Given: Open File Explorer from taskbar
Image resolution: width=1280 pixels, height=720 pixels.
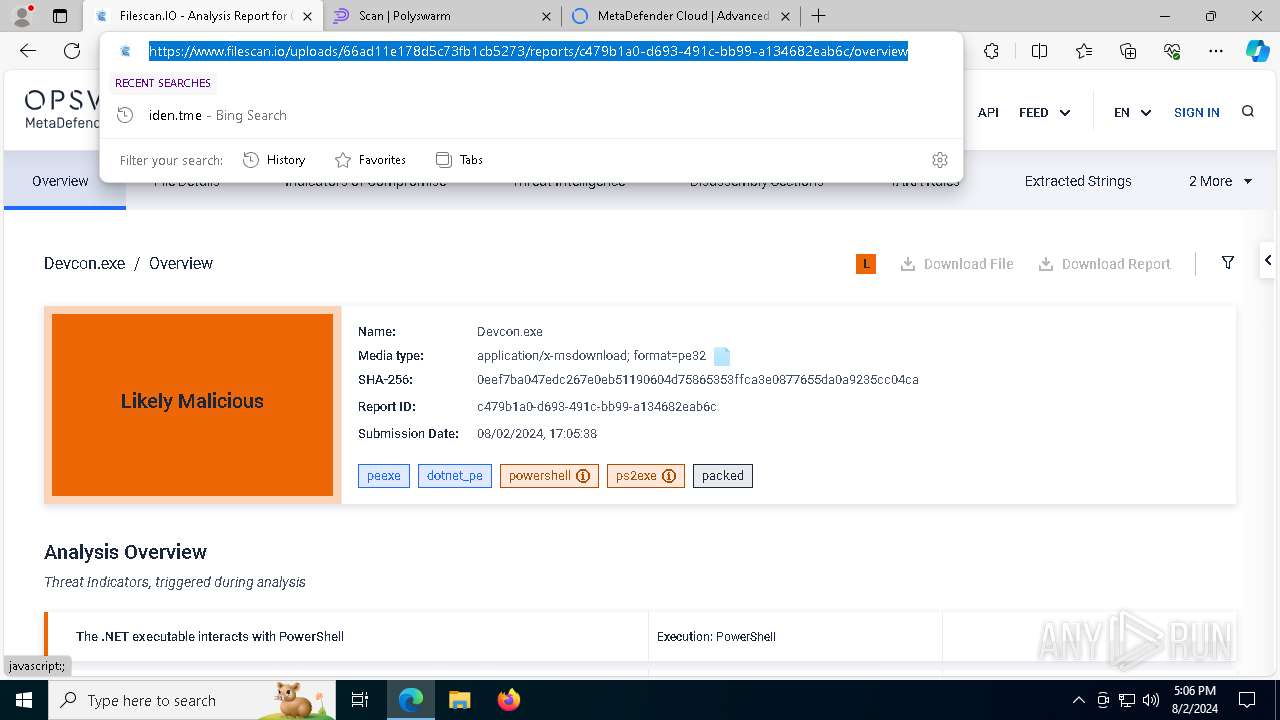Looking at the screenshot, I should (459, 700).
